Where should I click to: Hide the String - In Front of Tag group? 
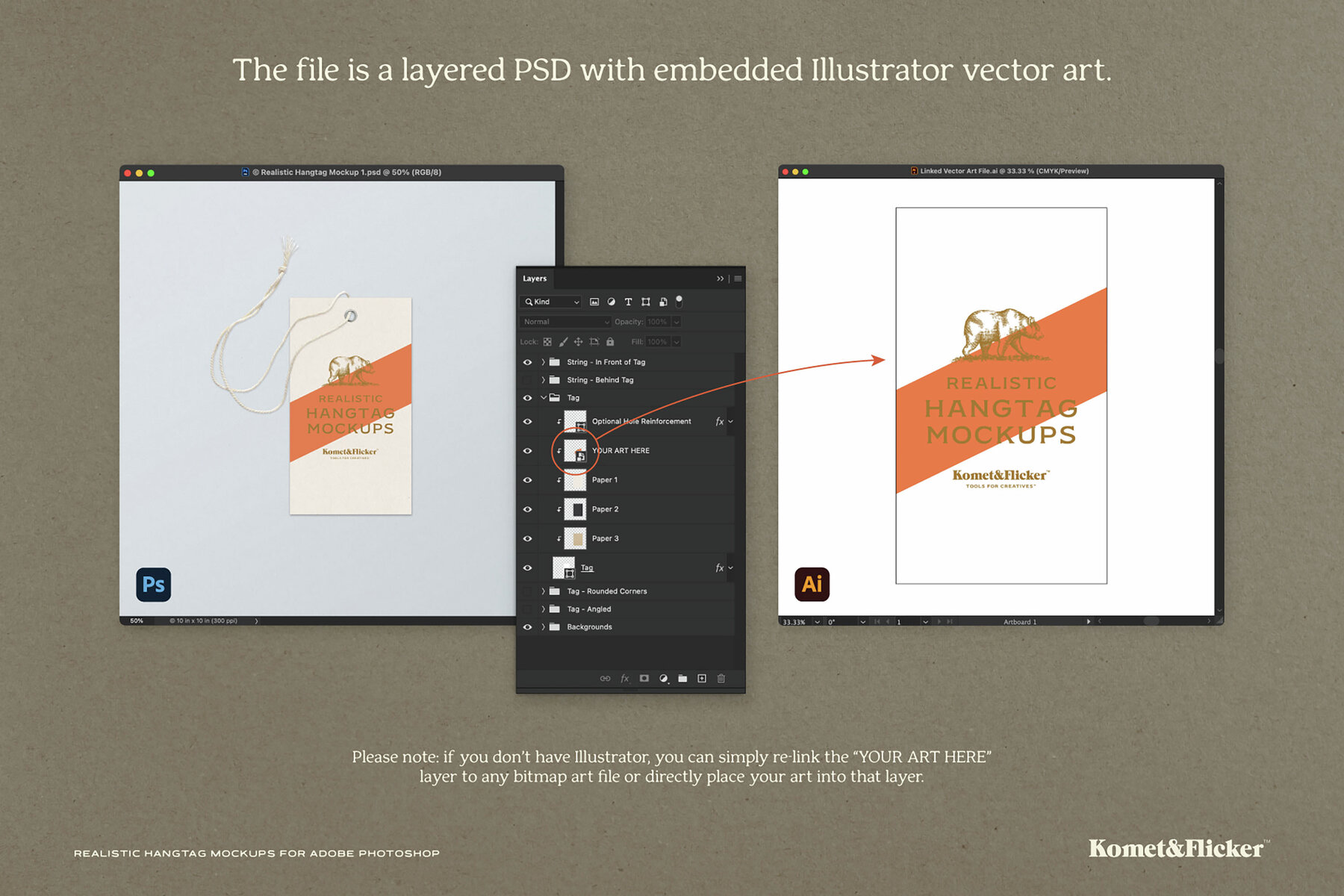(x=528, y=361)
